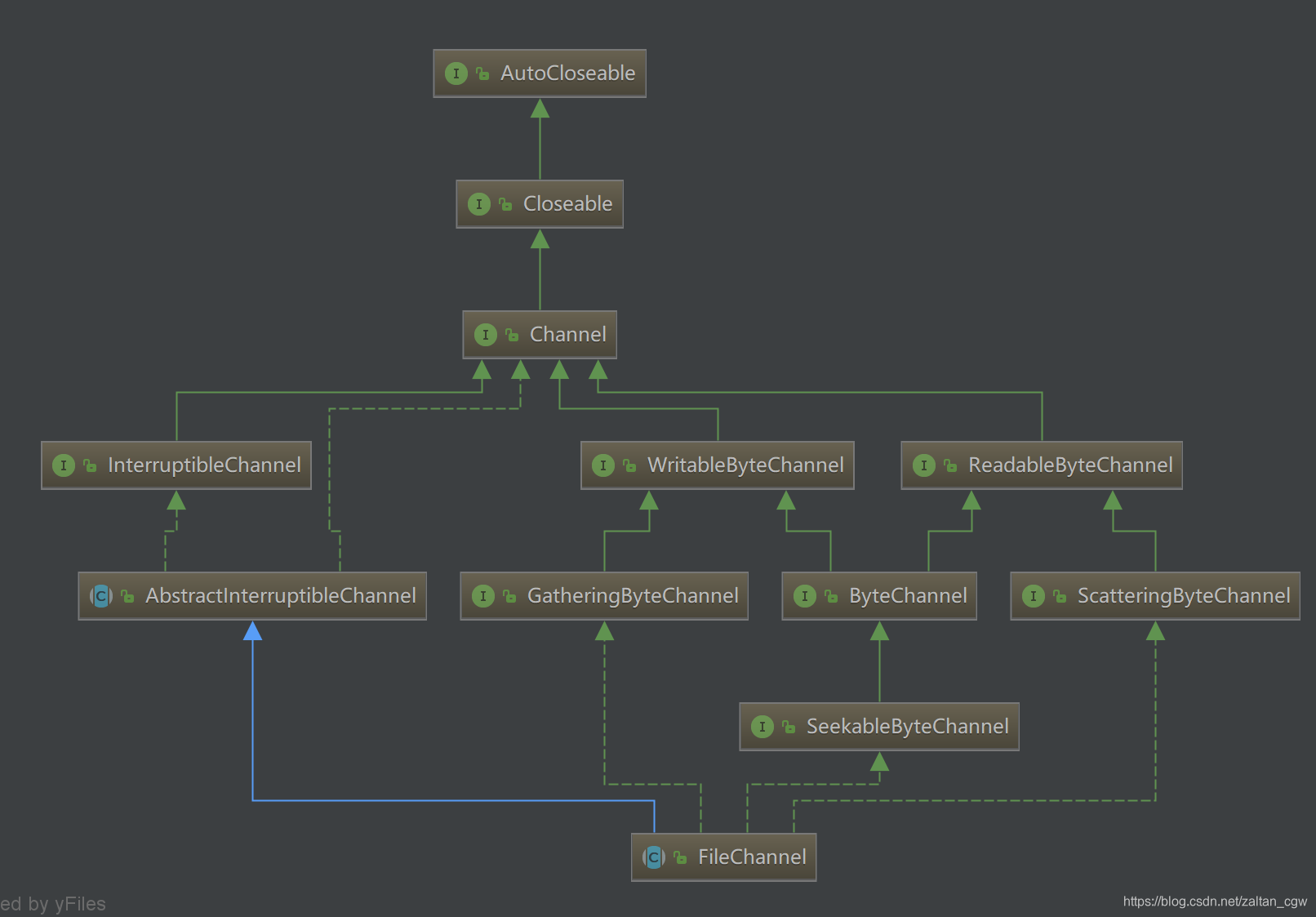Click the public lock icon on Channel node
1316x917 pixels.
click(x=512, y=335)
